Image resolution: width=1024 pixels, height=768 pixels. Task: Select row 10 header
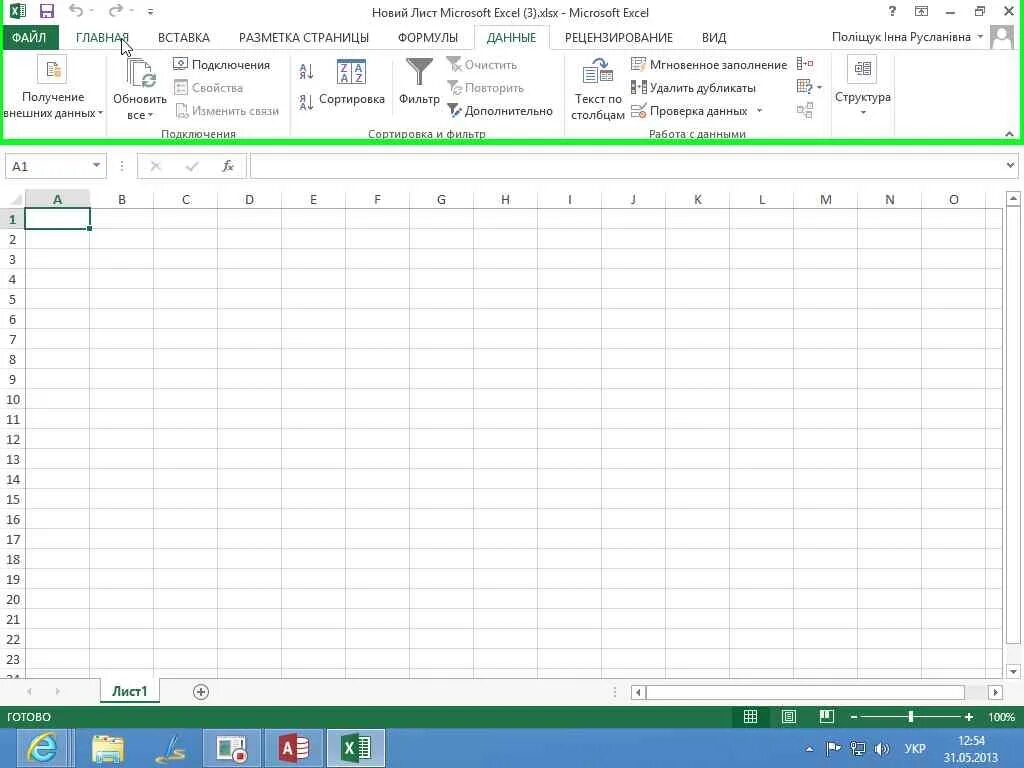tap(12, 400)
